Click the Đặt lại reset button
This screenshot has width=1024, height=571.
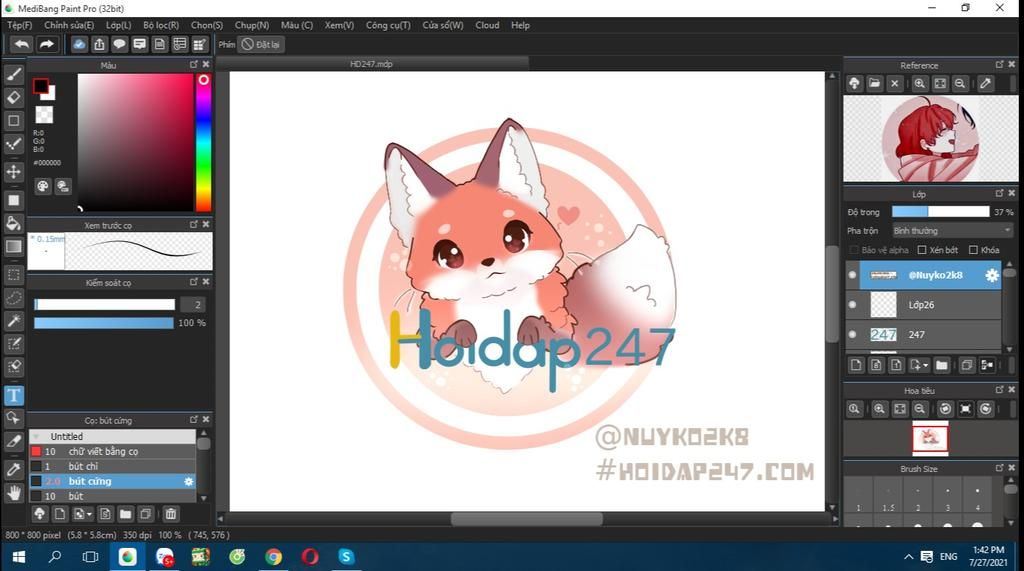point(261,44)
